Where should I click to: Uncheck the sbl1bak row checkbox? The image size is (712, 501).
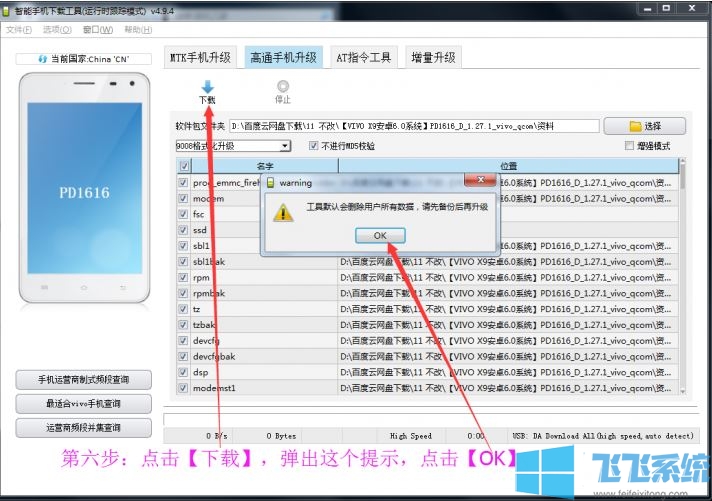(x=183, y=262)
